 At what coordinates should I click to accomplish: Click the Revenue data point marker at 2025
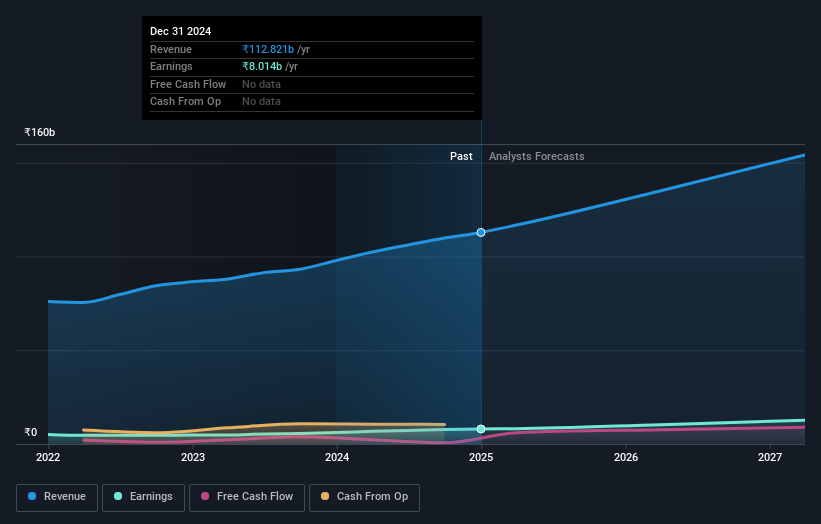coord(481,232)
